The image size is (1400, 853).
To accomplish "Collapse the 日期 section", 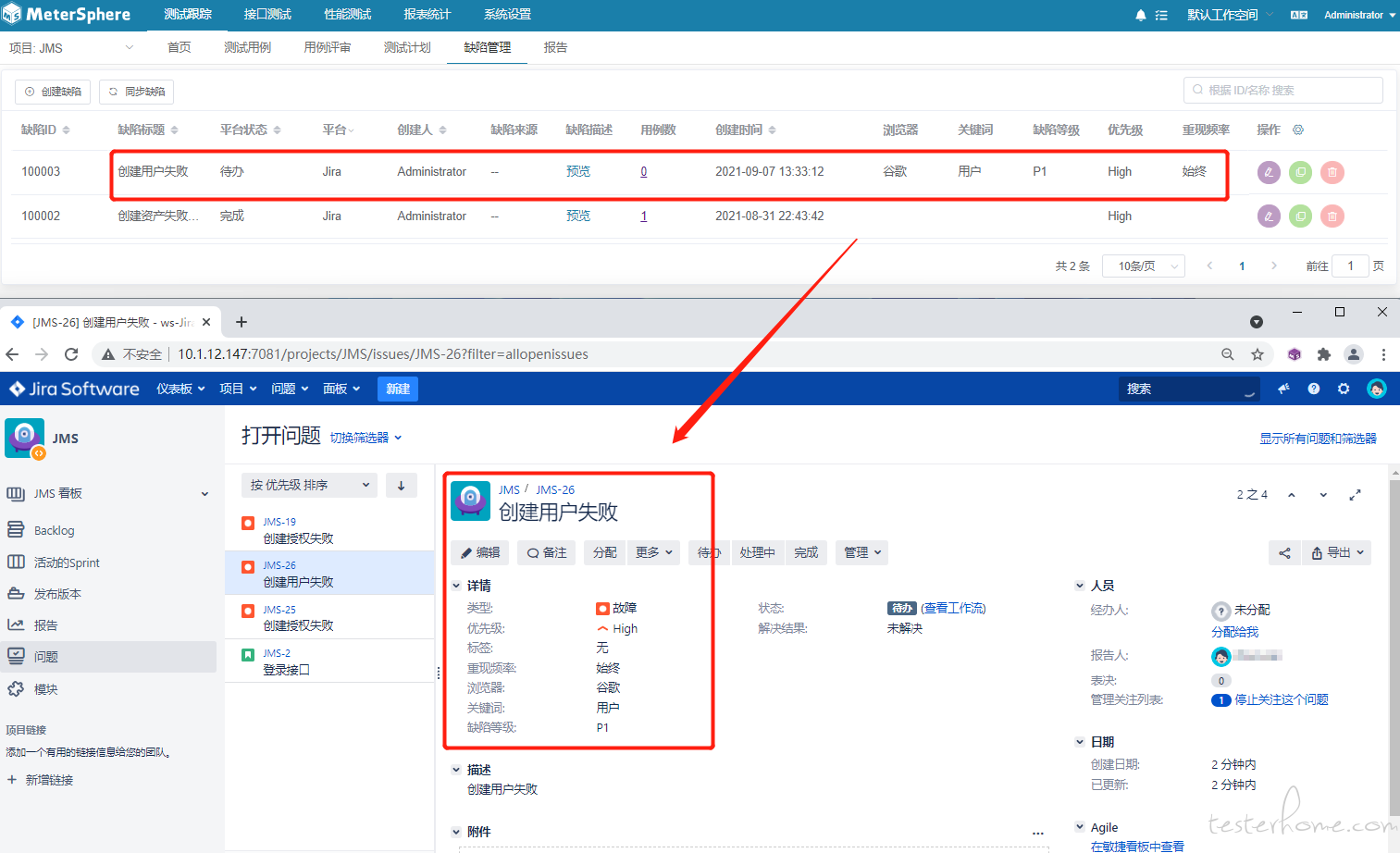I will (1080, 742).
